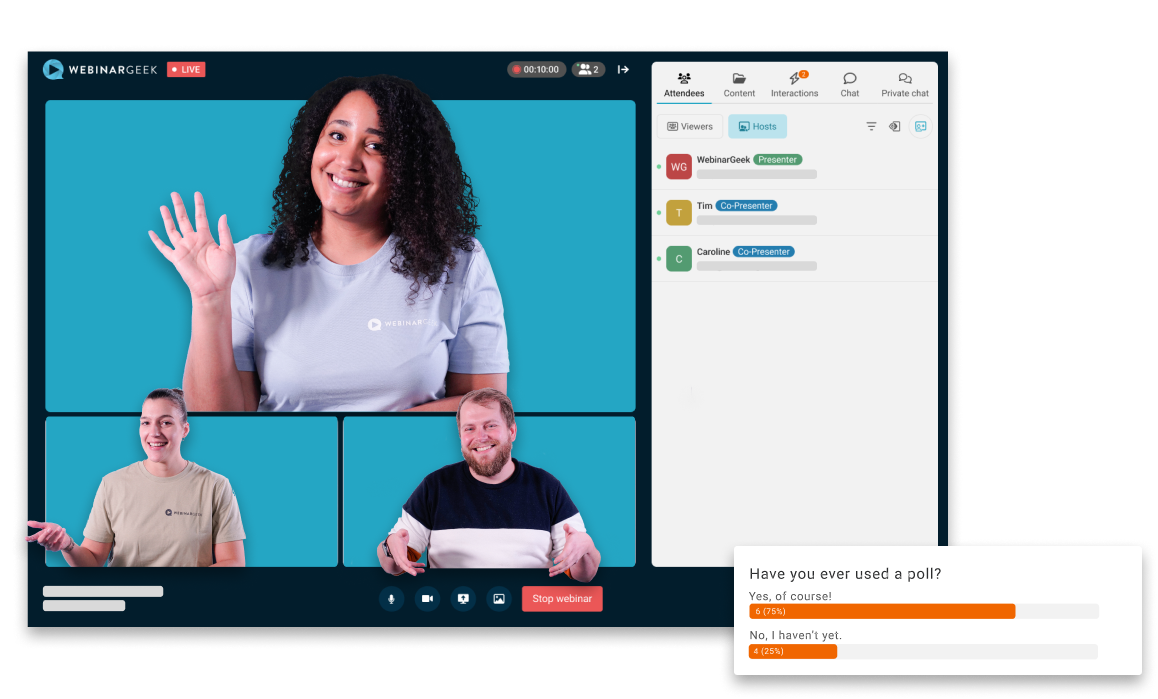The width and height of the screenshot is (1158, 699).
Task: Select the Hosts filter button
Action: (x=757, y=127)
